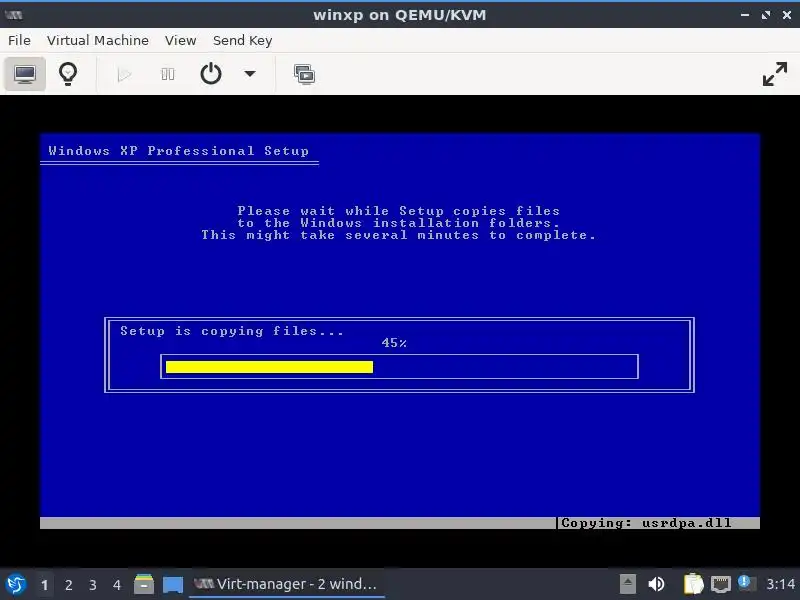
Task: Click the virt-manager icon in title bar
Action: [14, 15]
